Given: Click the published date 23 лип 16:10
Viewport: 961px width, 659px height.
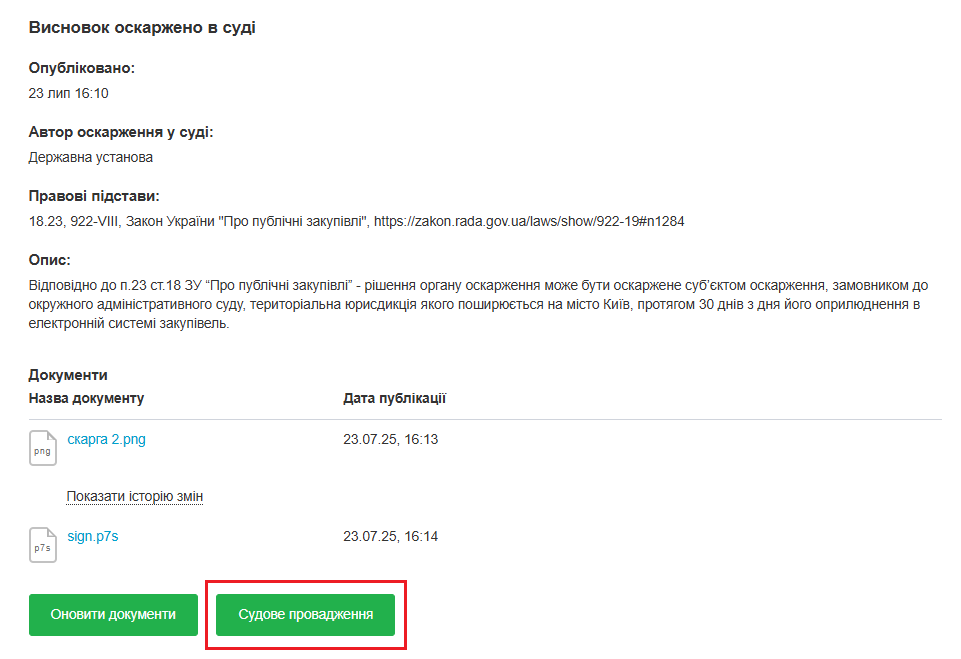Looking at the screenshot, I should (68, 93).
